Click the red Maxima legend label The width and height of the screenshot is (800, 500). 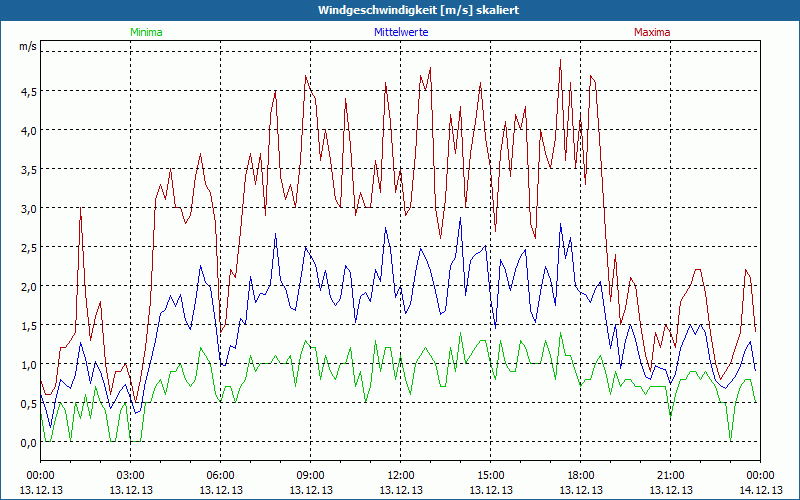point(652,32)
